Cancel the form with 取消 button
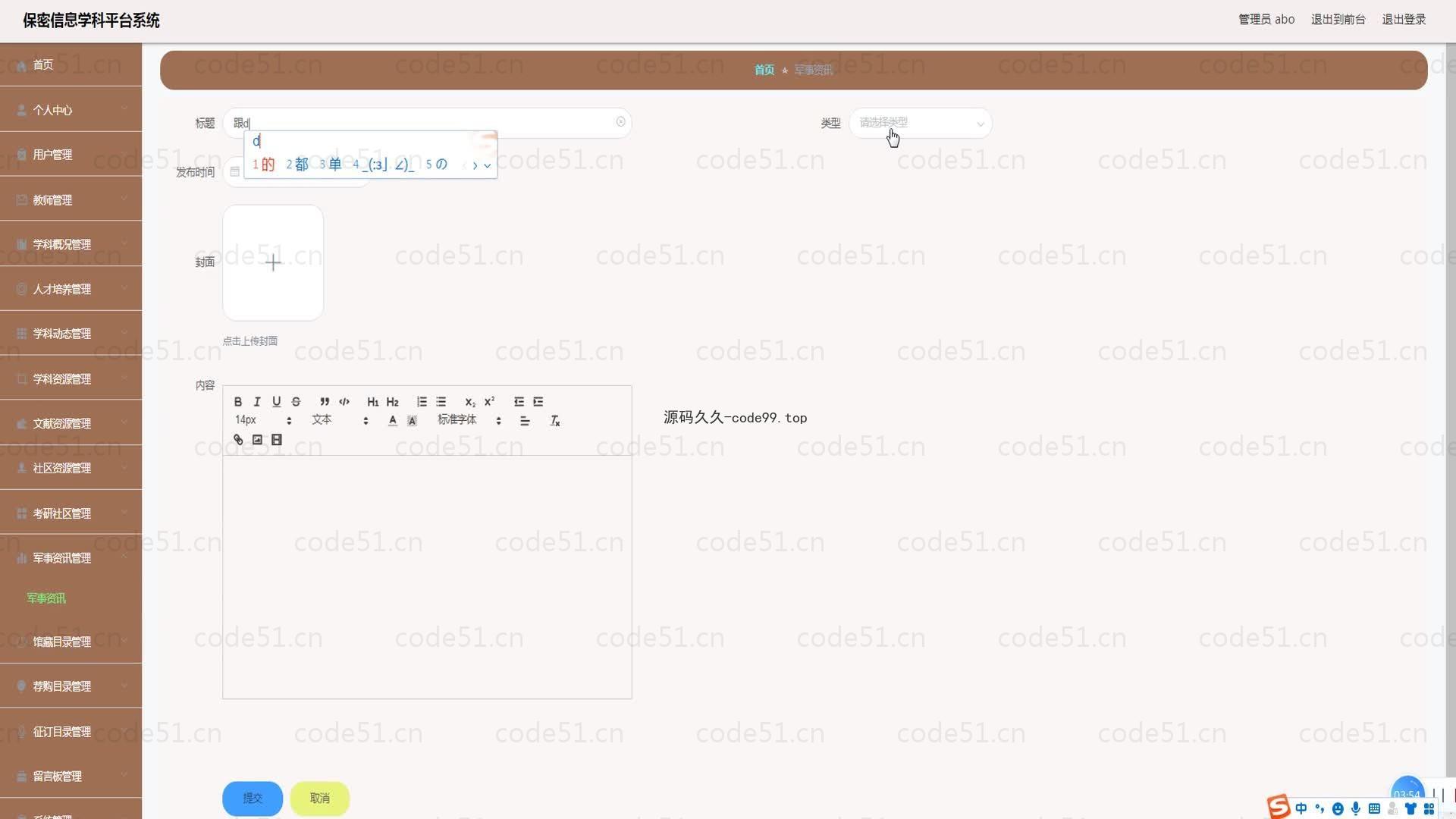1456x819 pixels. pyautogui.click(x=320, y=799)
